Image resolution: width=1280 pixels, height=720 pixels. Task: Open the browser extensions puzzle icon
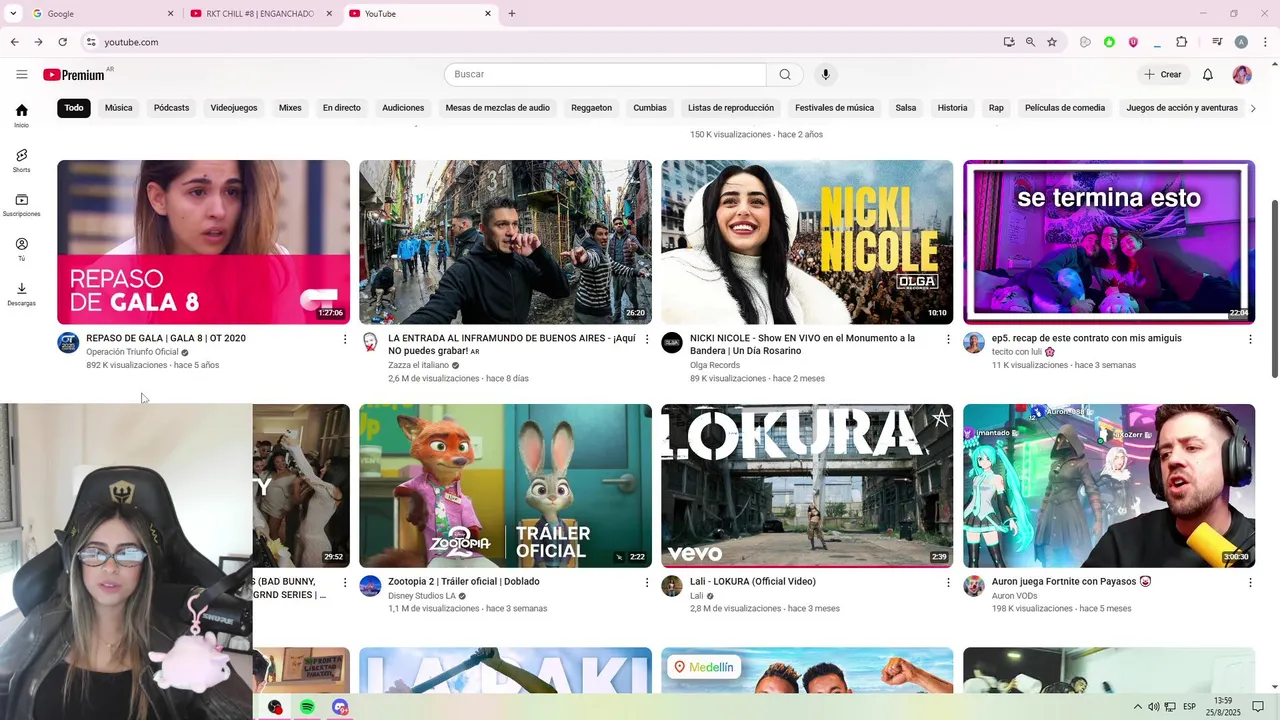point(1181,42)
